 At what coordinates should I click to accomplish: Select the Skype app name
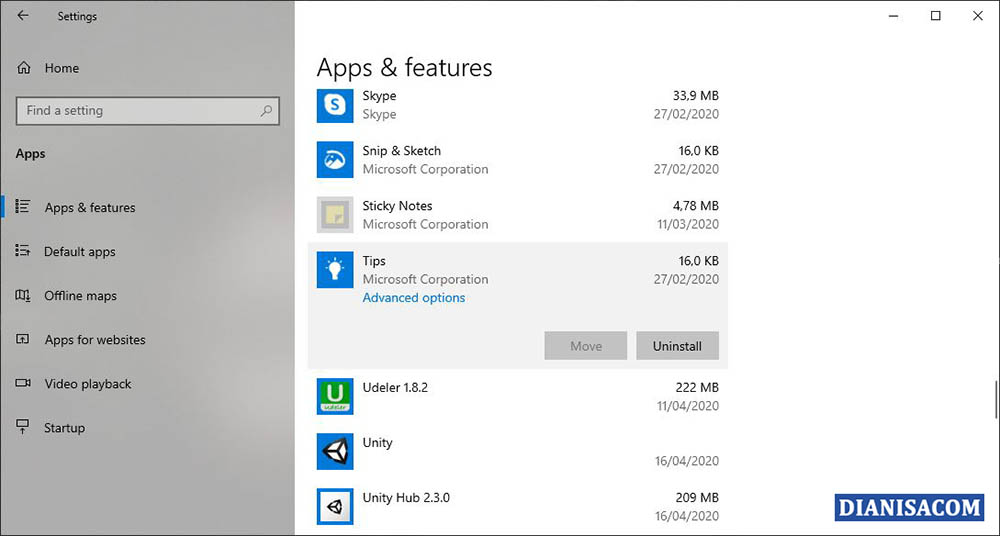point(379,96)
